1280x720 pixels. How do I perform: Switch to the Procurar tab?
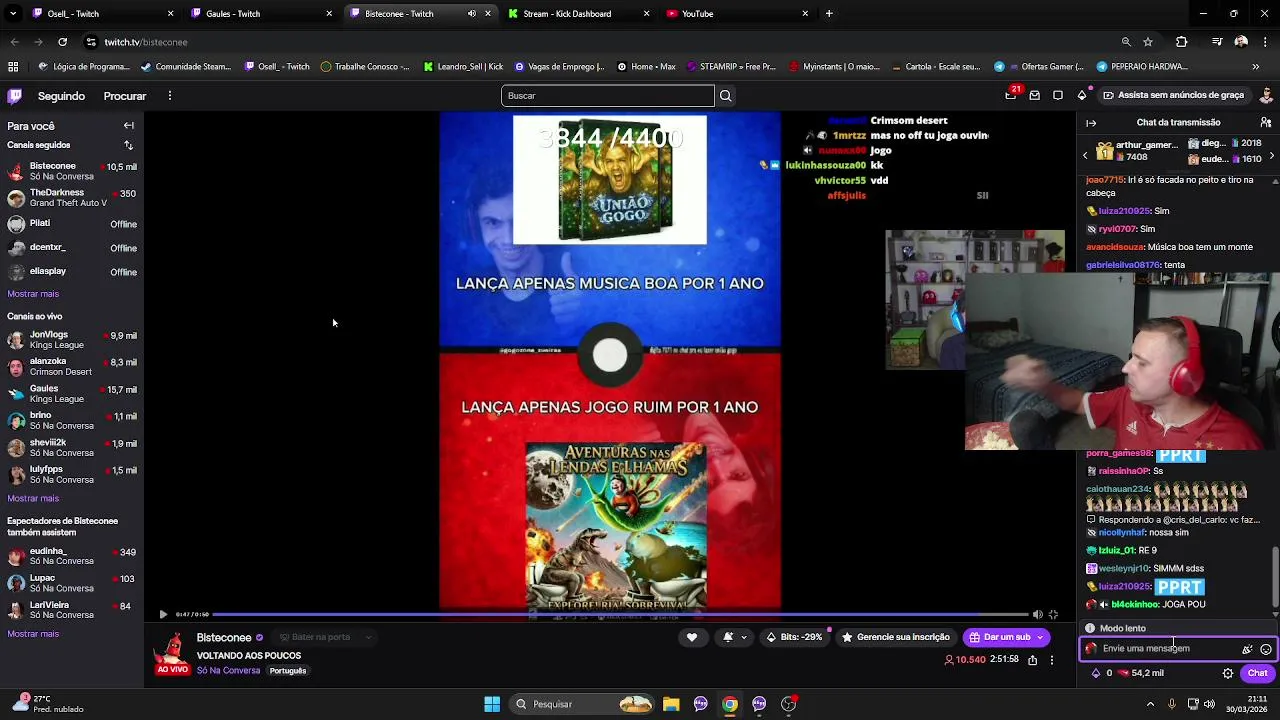(125, 96)
